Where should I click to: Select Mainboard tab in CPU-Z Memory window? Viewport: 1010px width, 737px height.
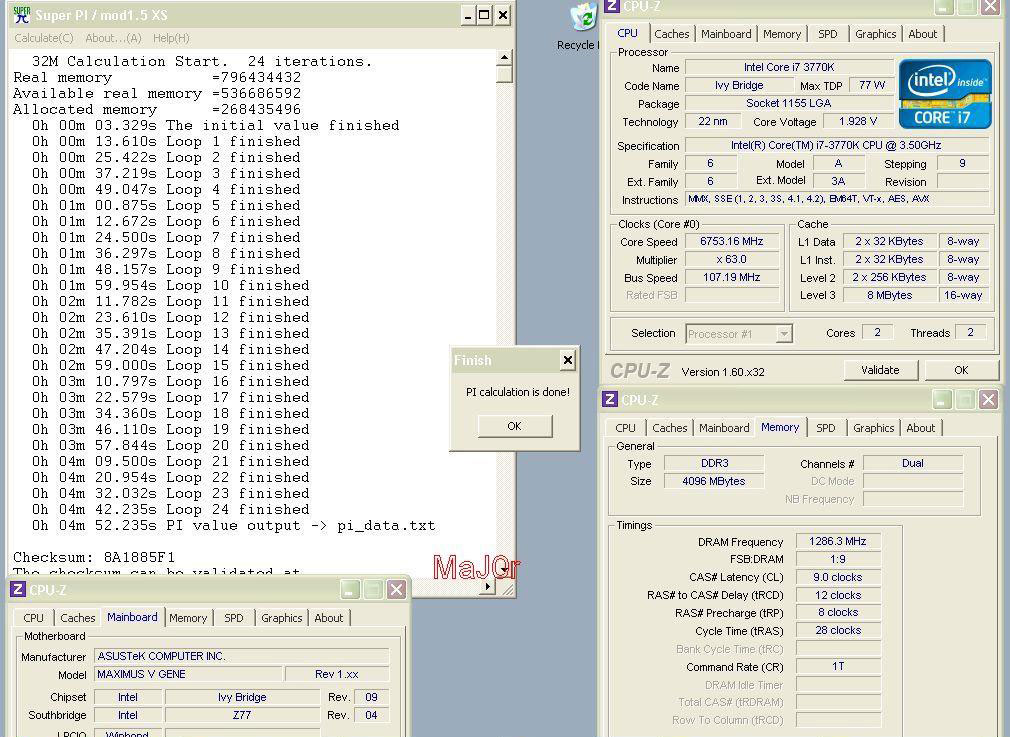(724, 428)
